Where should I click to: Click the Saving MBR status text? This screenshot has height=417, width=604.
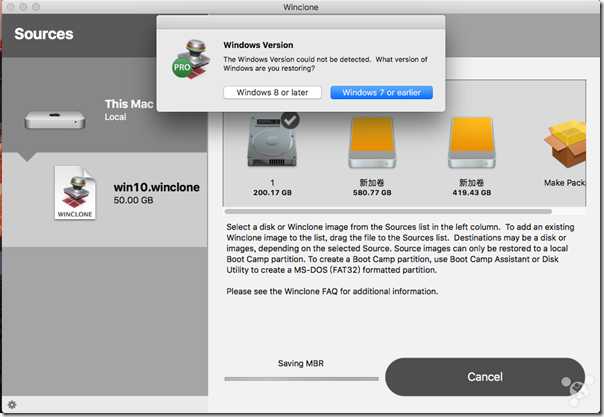[301, 363]
